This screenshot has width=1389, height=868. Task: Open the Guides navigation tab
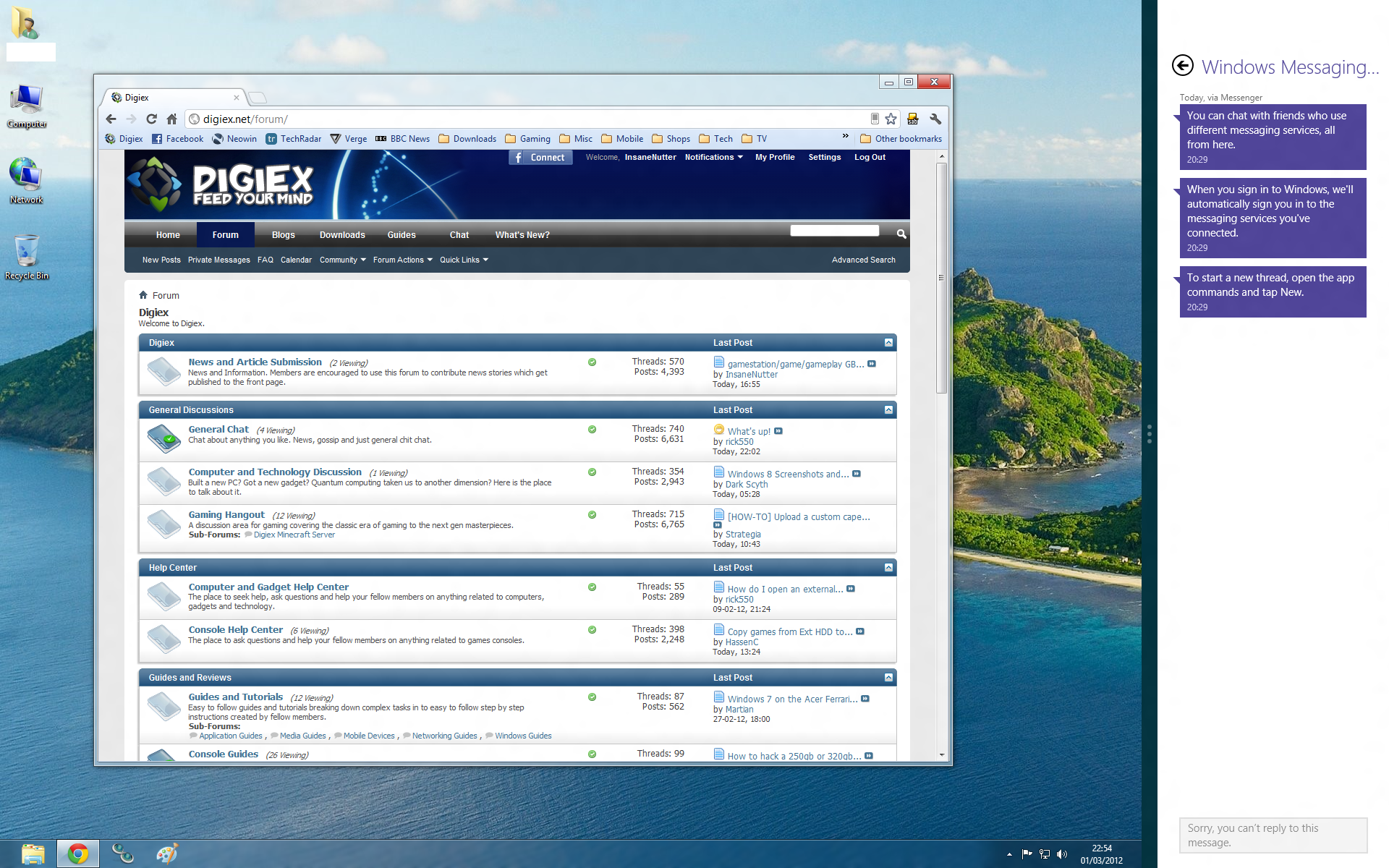[x=402, y=235]
